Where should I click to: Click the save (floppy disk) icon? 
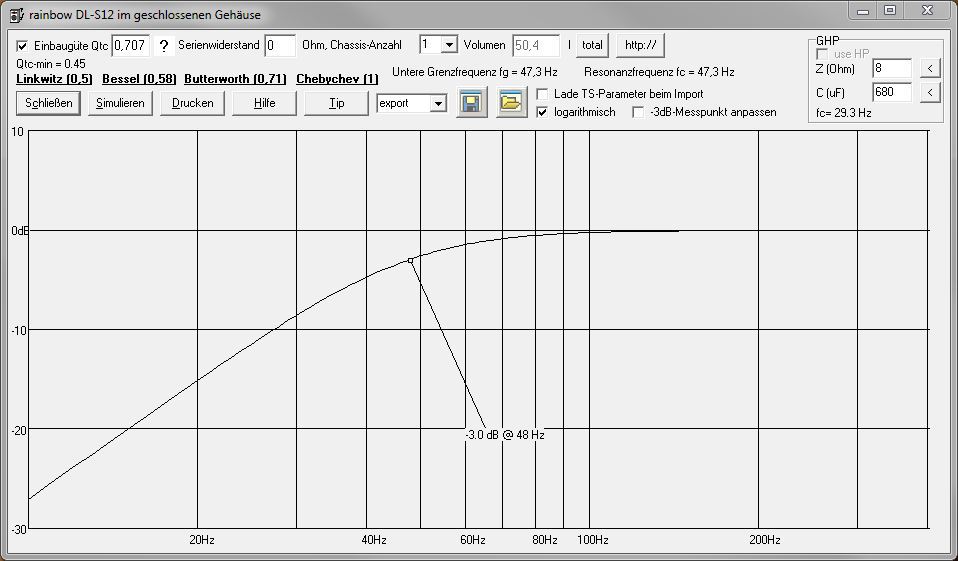(x=472, y=102)
